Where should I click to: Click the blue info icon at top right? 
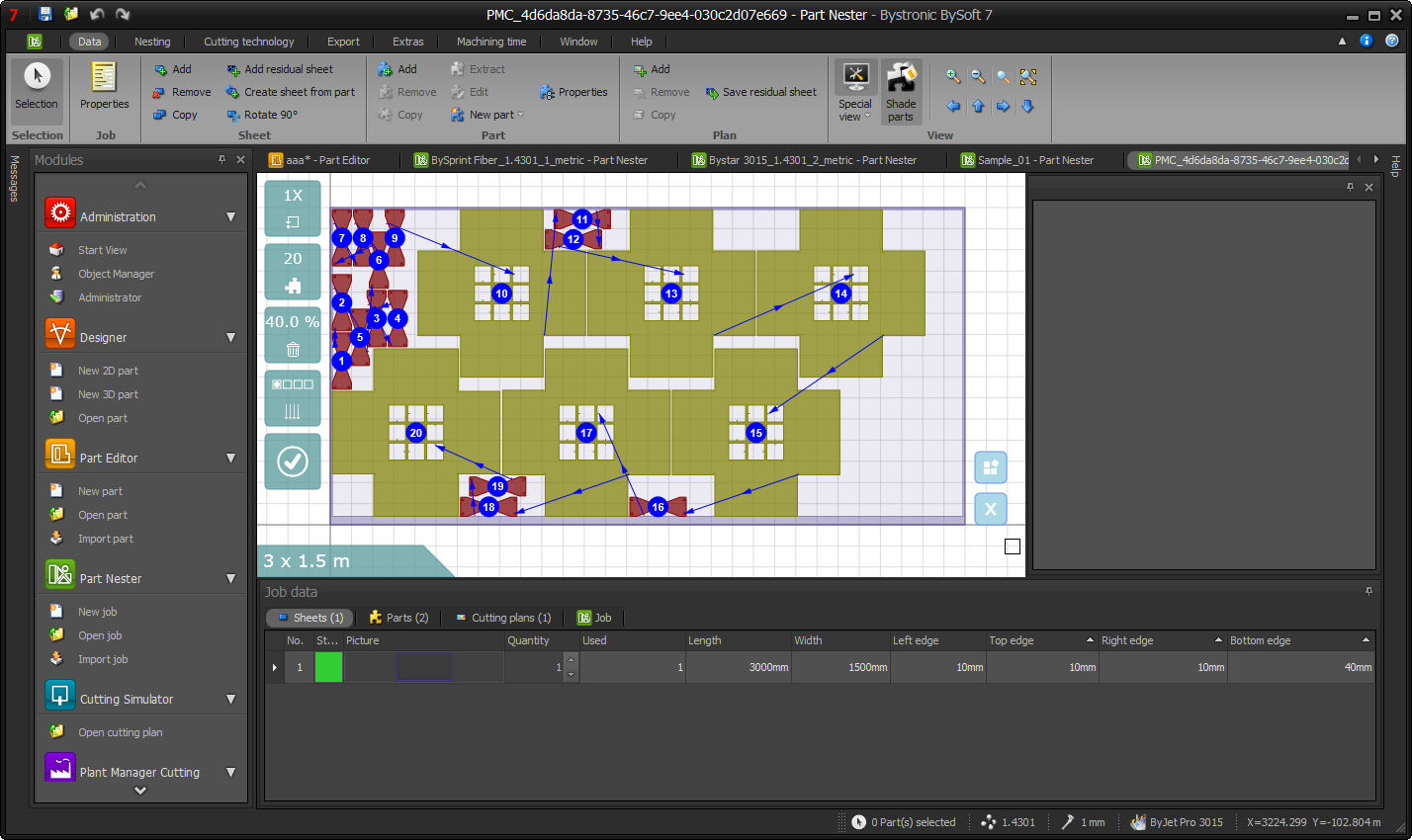pyautogui.click(x=1367, y=41)
